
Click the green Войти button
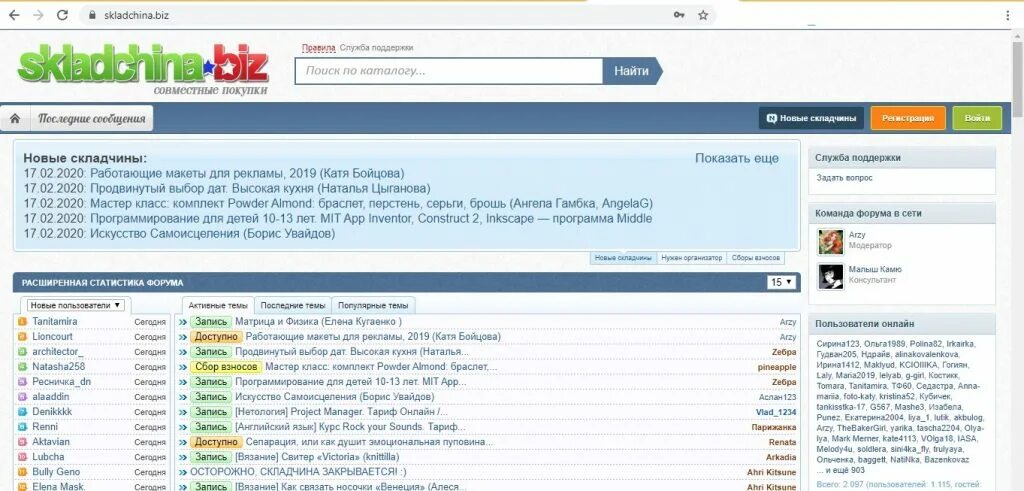[x=977, y=119]
